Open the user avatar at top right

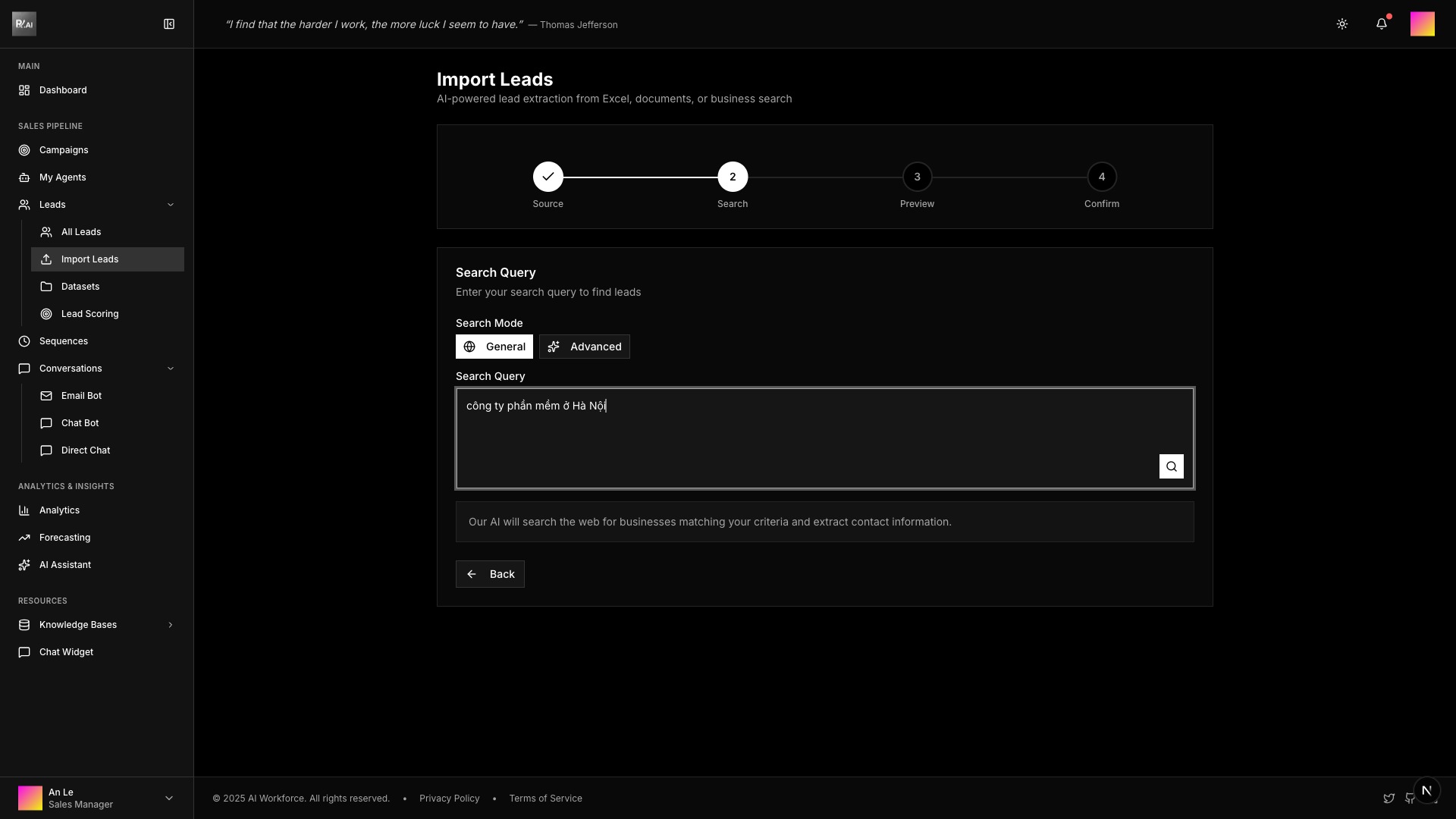(1422, 24)
